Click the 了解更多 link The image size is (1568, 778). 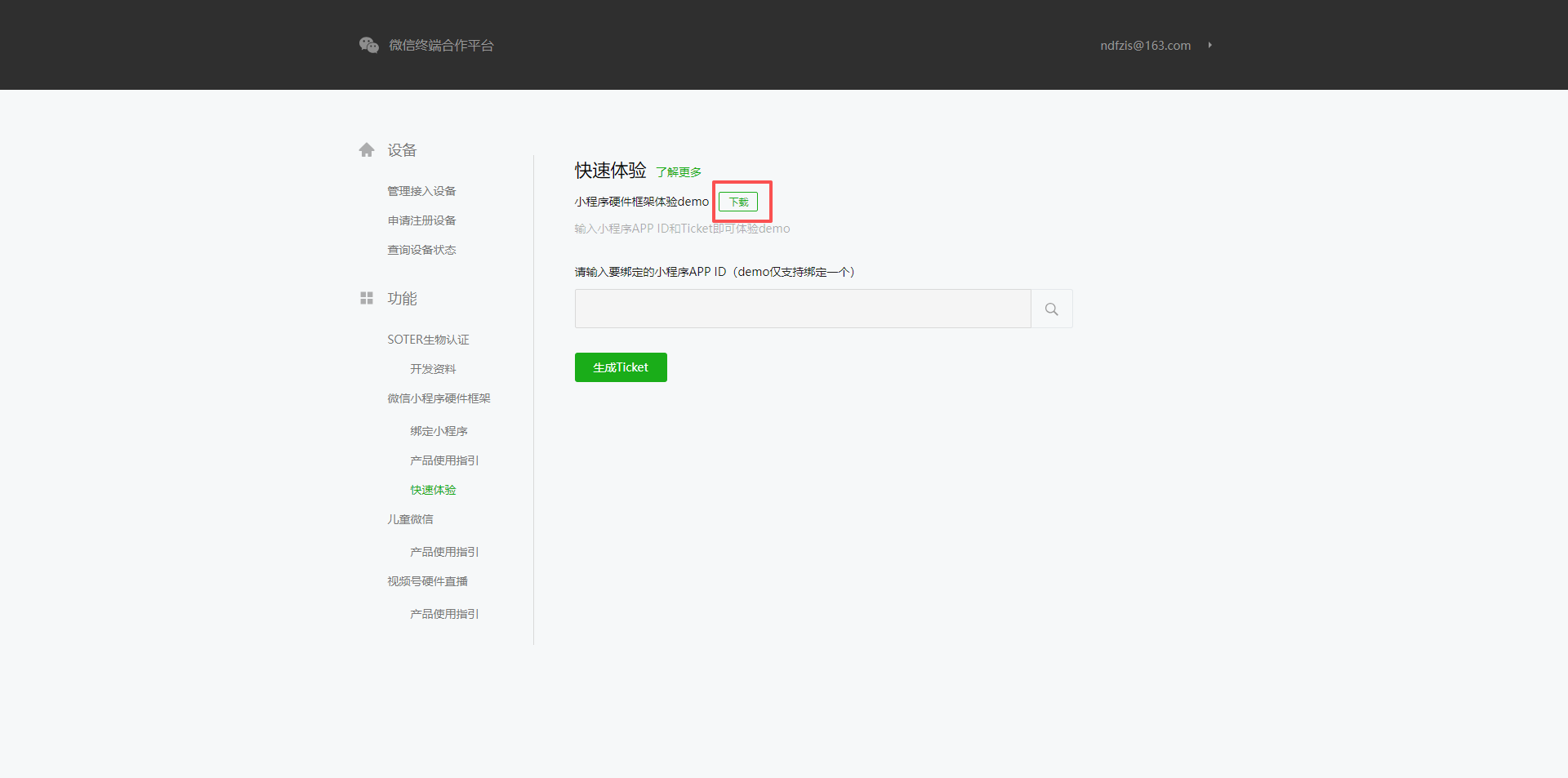[x=679, y=172]
